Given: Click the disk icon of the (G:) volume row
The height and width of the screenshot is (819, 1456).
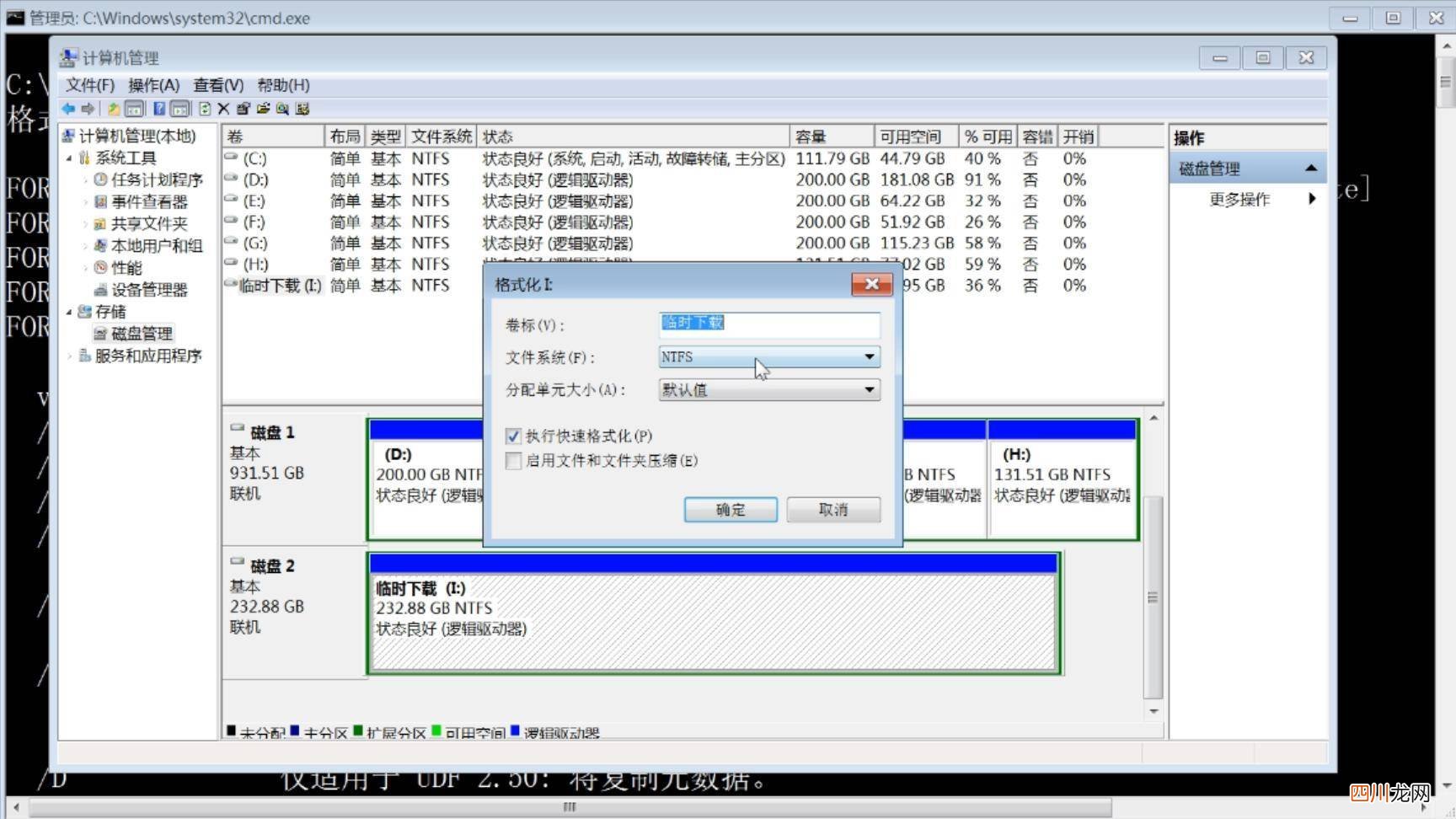Looking at the screenshot, I should pyautogui.click(x=231, y=242).
